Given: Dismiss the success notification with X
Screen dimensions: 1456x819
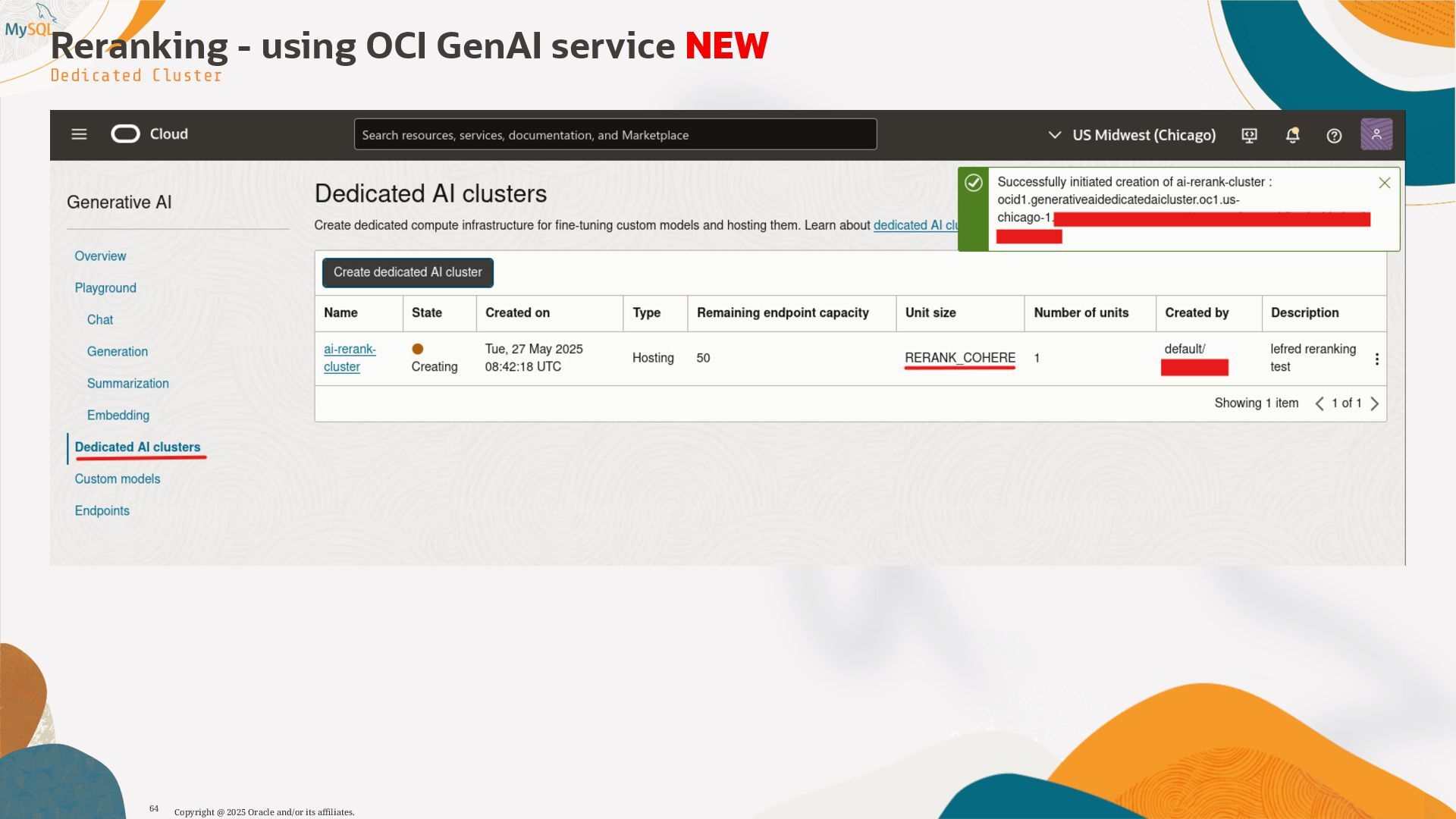Looking at the screenshot, I should point(1384,183).
